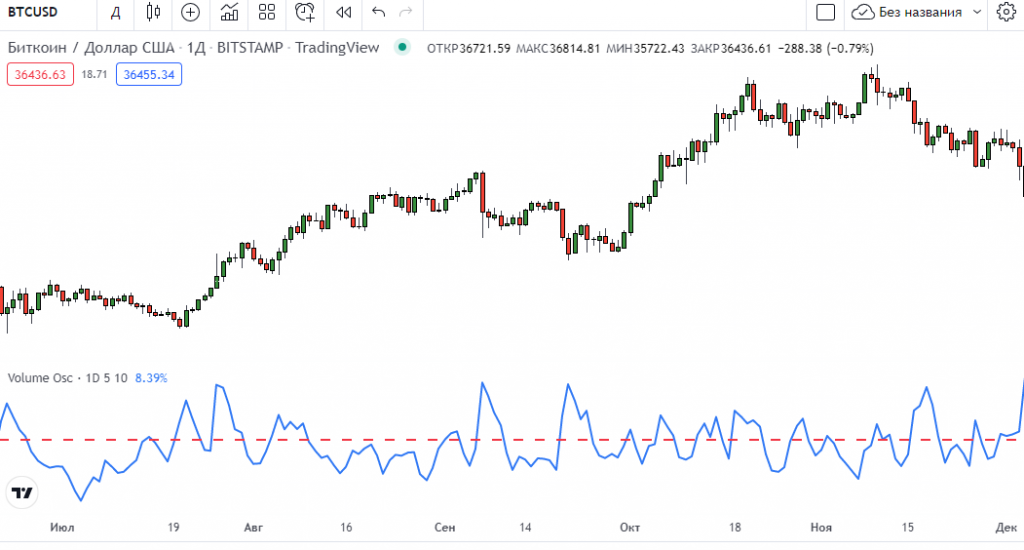The width and height of the screenshot is (1024, 550).
Task: Click the 19 date label on axis
Action: 173,527
